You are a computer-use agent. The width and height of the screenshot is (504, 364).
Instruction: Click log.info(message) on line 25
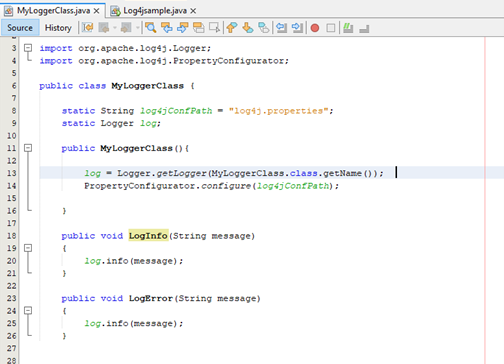point(134,323)
